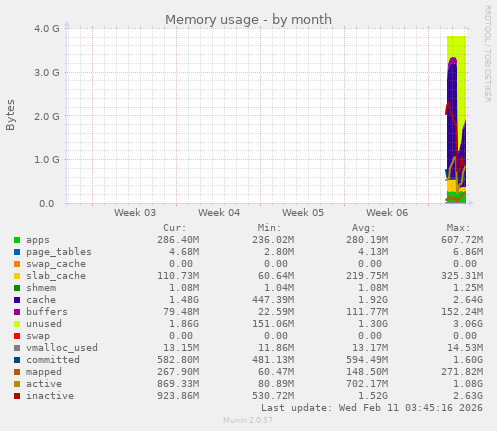Click the Week 05 axis label

(x=303, y=213)
